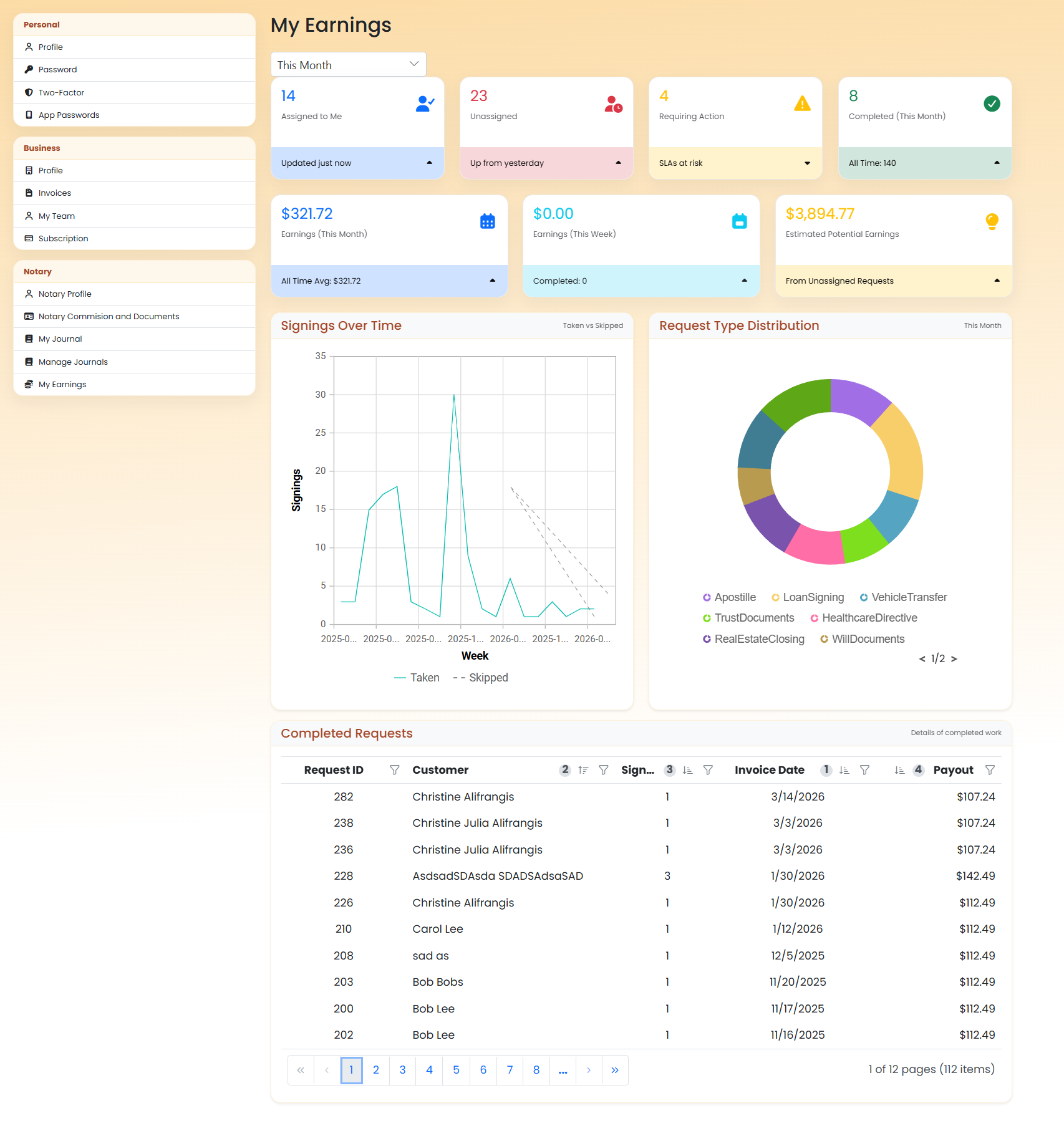Screen dimensions: 1064x1131
Task: Filter the Payout column
Action: [x=990, y=770]
